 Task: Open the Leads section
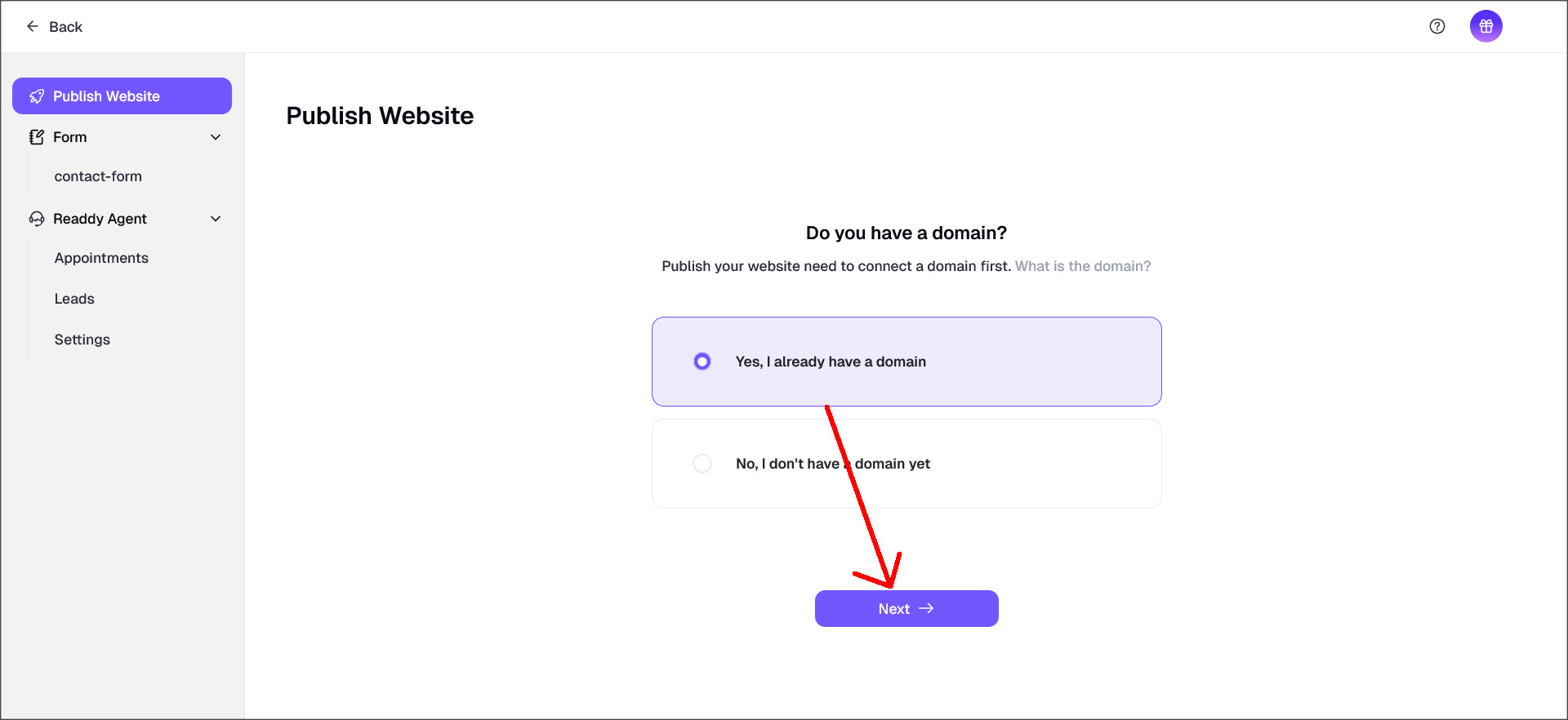tap(74, 299)
